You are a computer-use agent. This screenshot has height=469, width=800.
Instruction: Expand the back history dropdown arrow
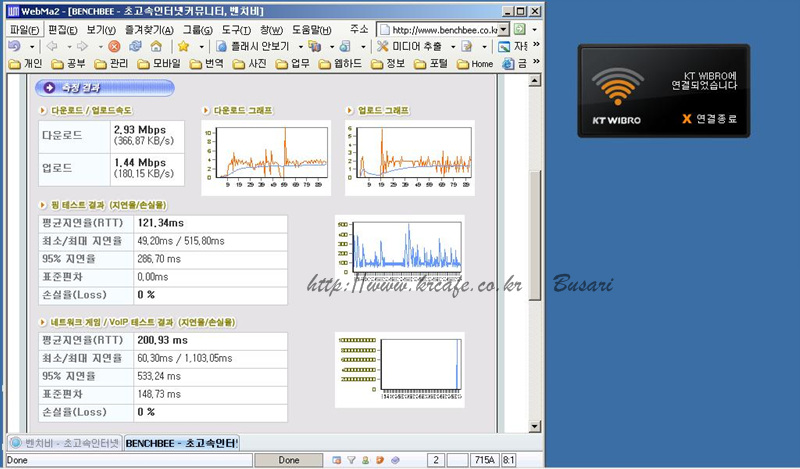[69, 47]
